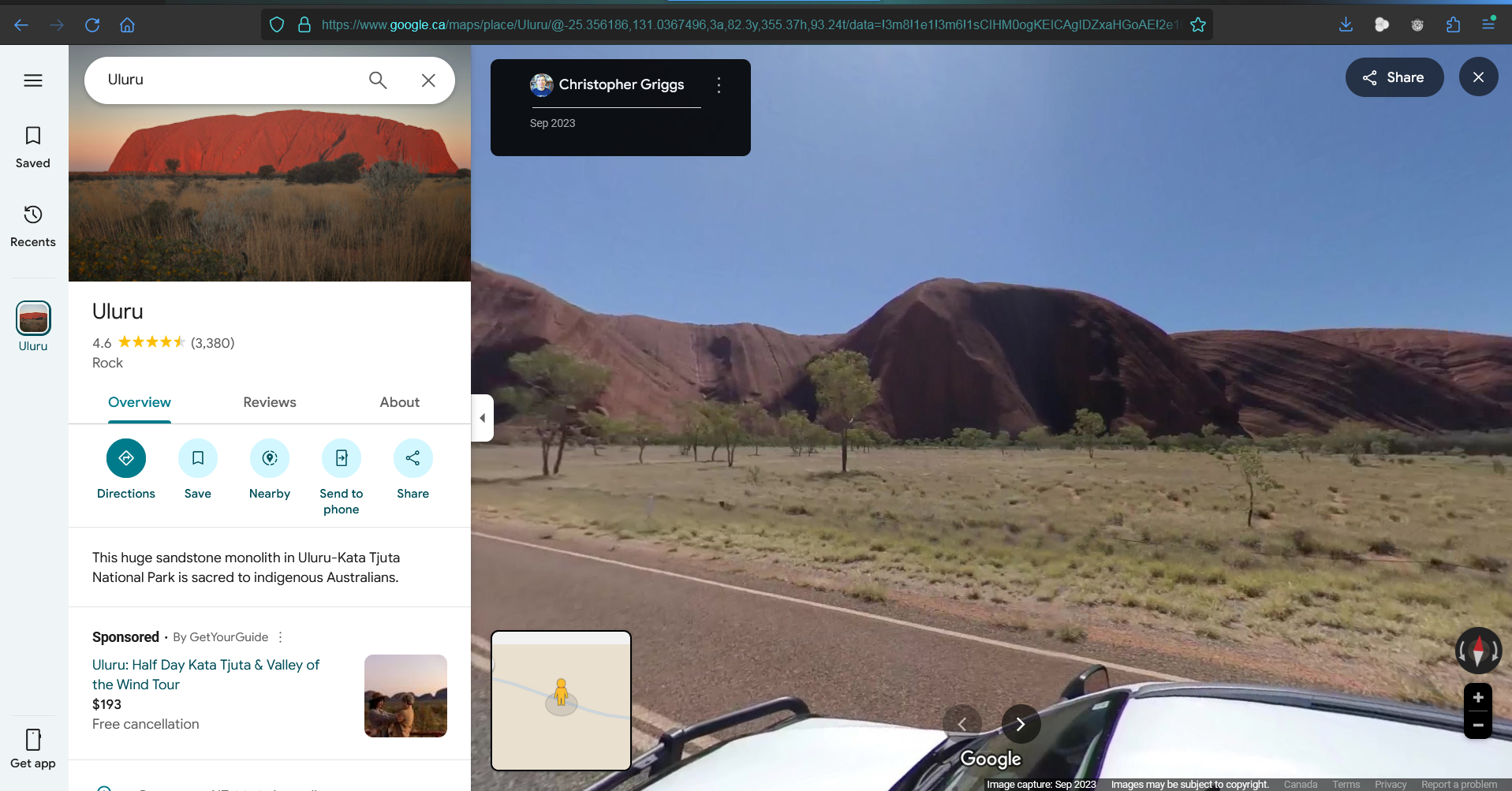Go to the next Street View photo
The width and height of the screenshot is (1512, 791).
pos(1021,724)
